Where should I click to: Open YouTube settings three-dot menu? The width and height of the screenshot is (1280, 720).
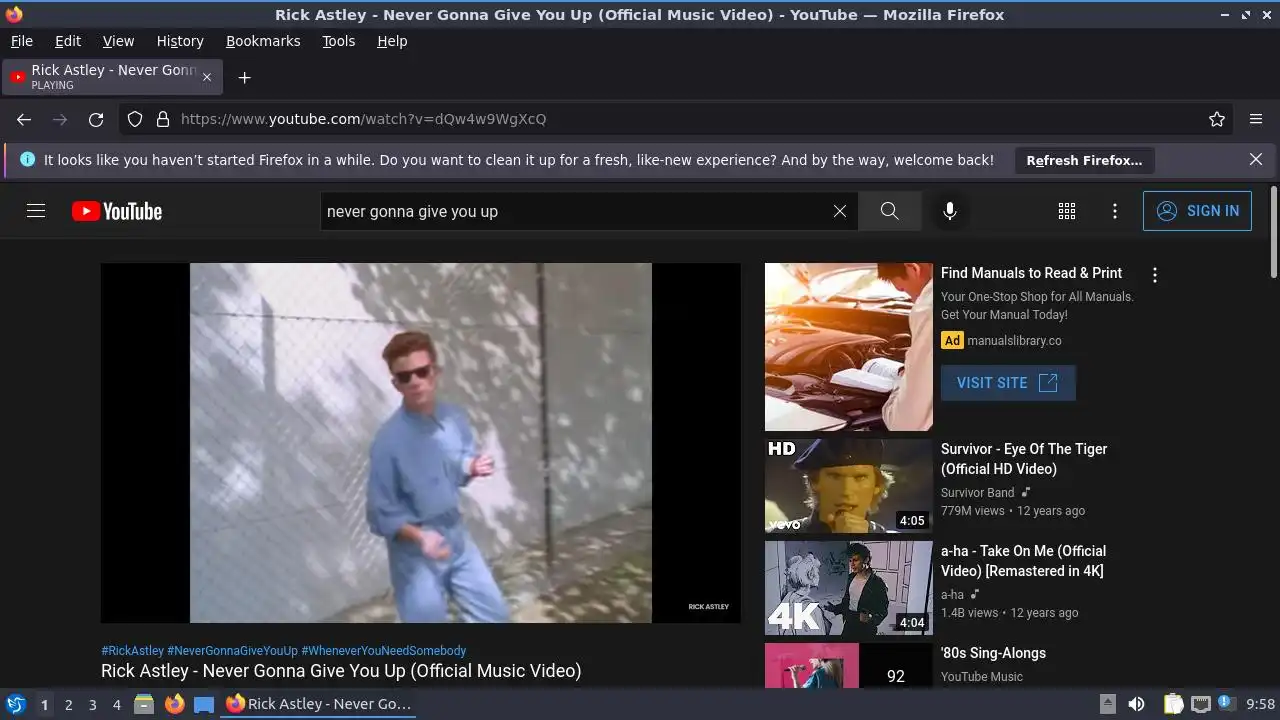point(1115,211)
